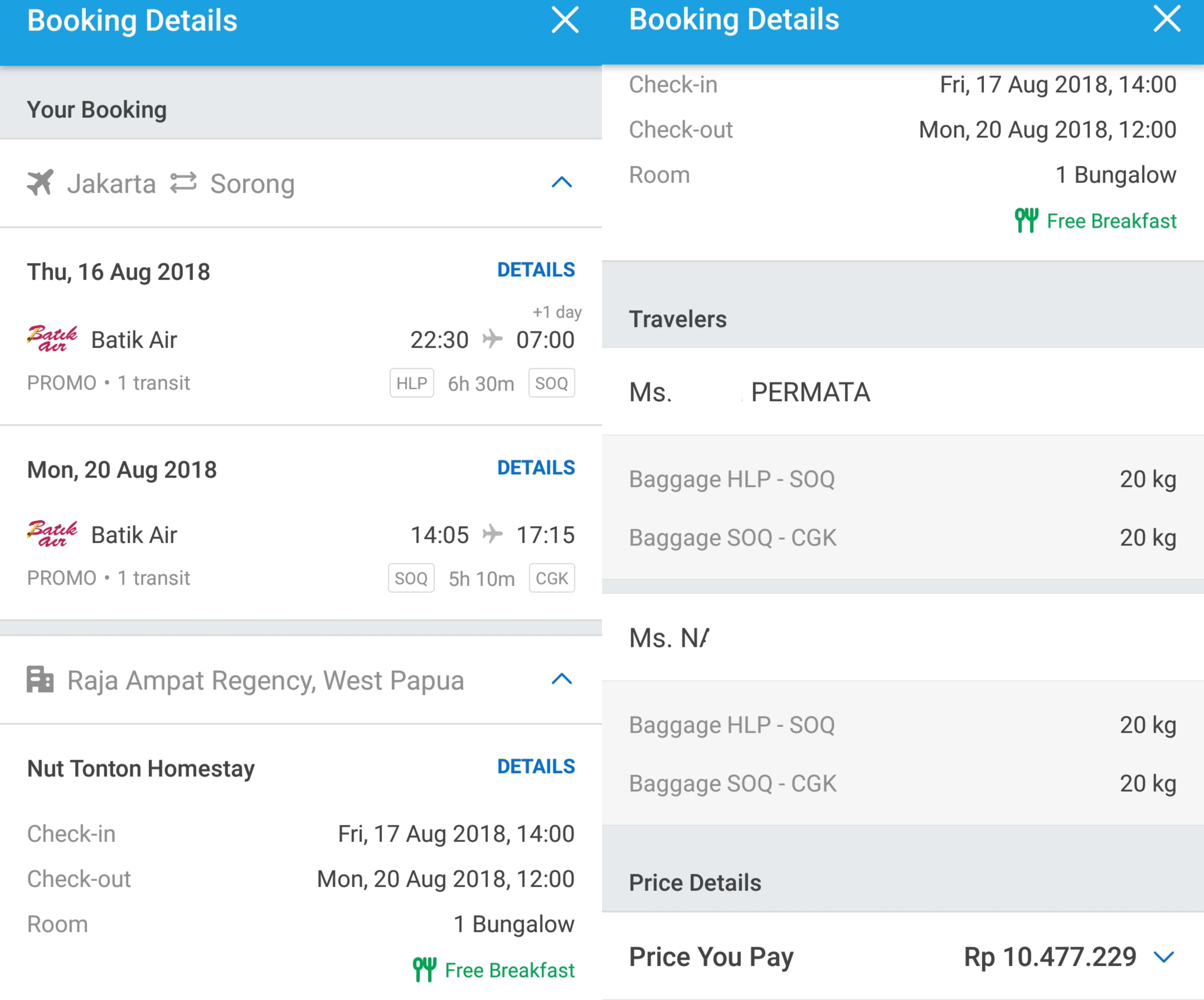The width and height of the screenshot is (1204, 1000).
Task: Tap the CGK airport code badge
Action: (x=552, y=578)
